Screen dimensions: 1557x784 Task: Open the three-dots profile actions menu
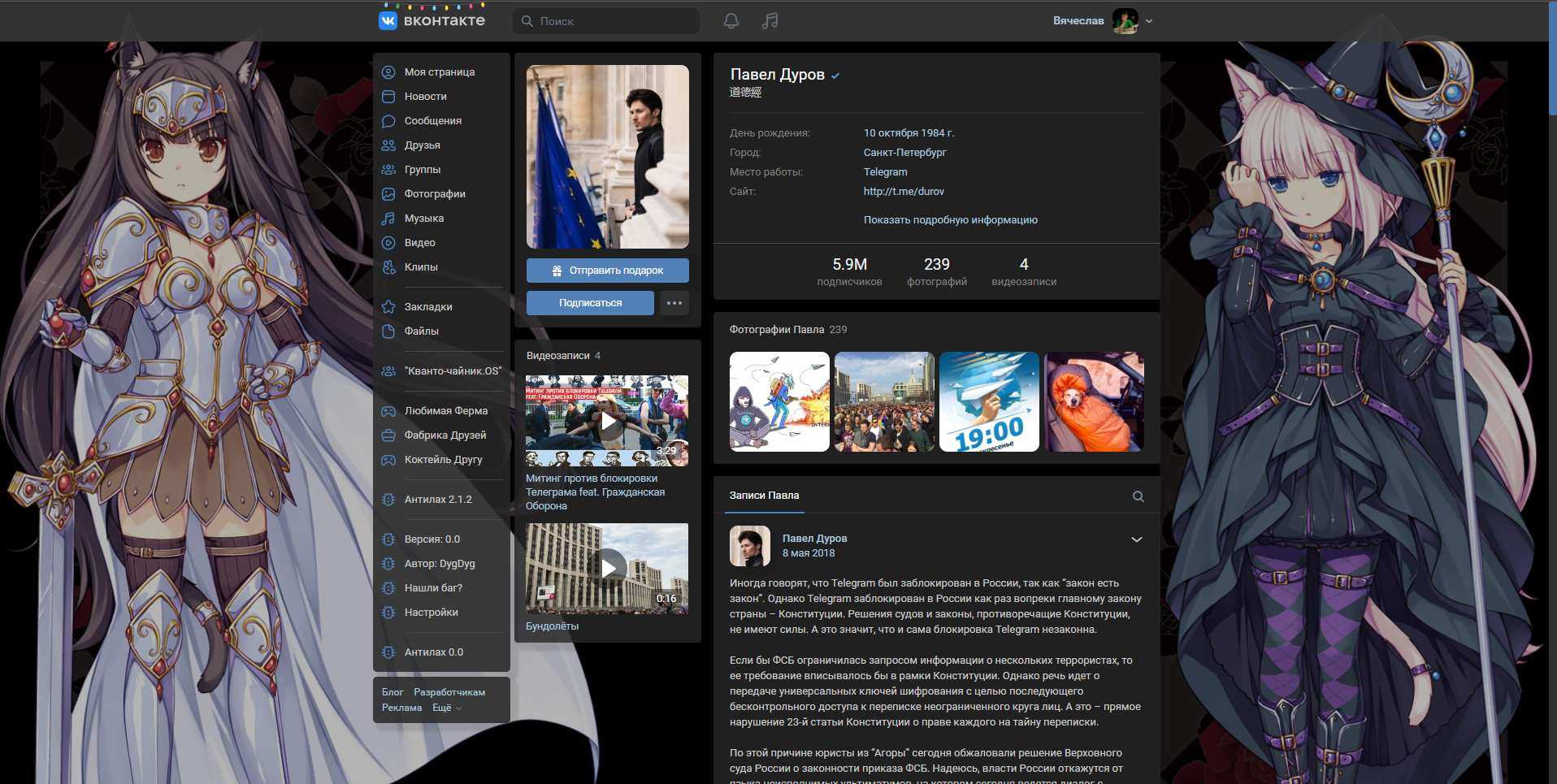tap(674, 303)
